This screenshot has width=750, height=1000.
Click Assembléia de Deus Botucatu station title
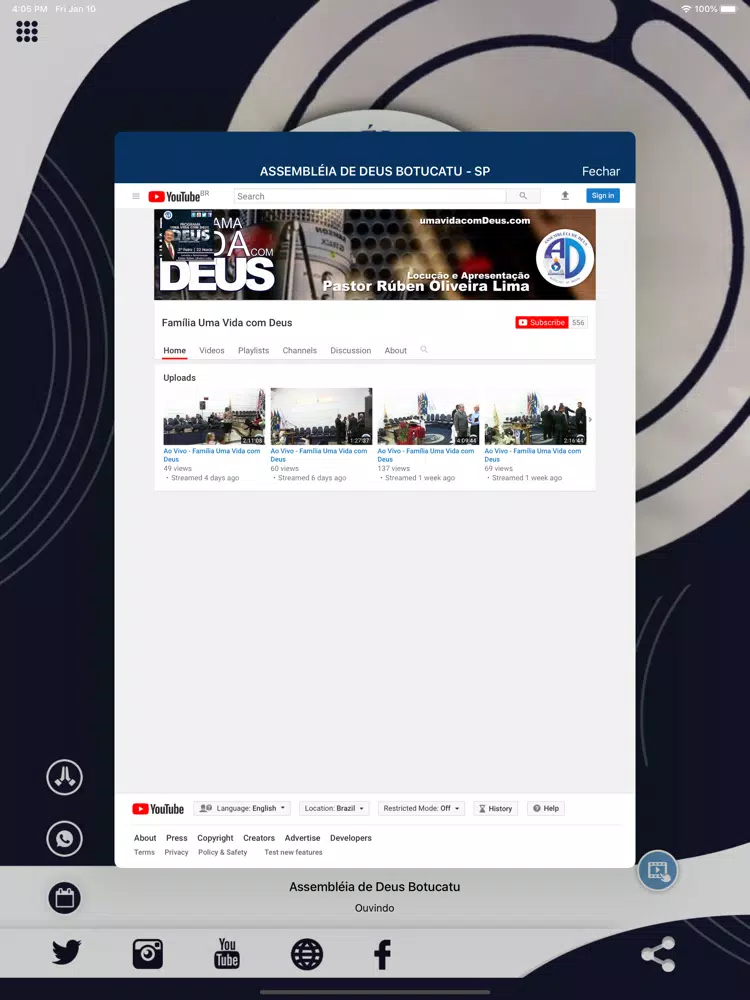(374, 886)
